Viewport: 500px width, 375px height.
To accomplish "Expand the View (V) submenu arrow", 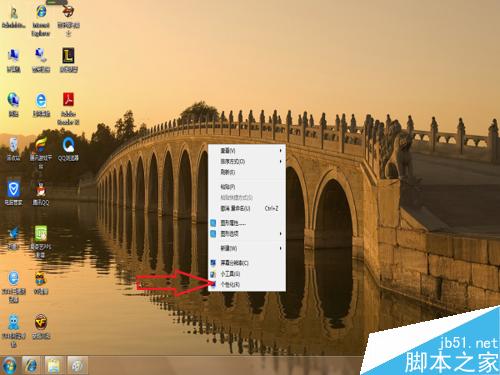I will [x=280, y=151].
